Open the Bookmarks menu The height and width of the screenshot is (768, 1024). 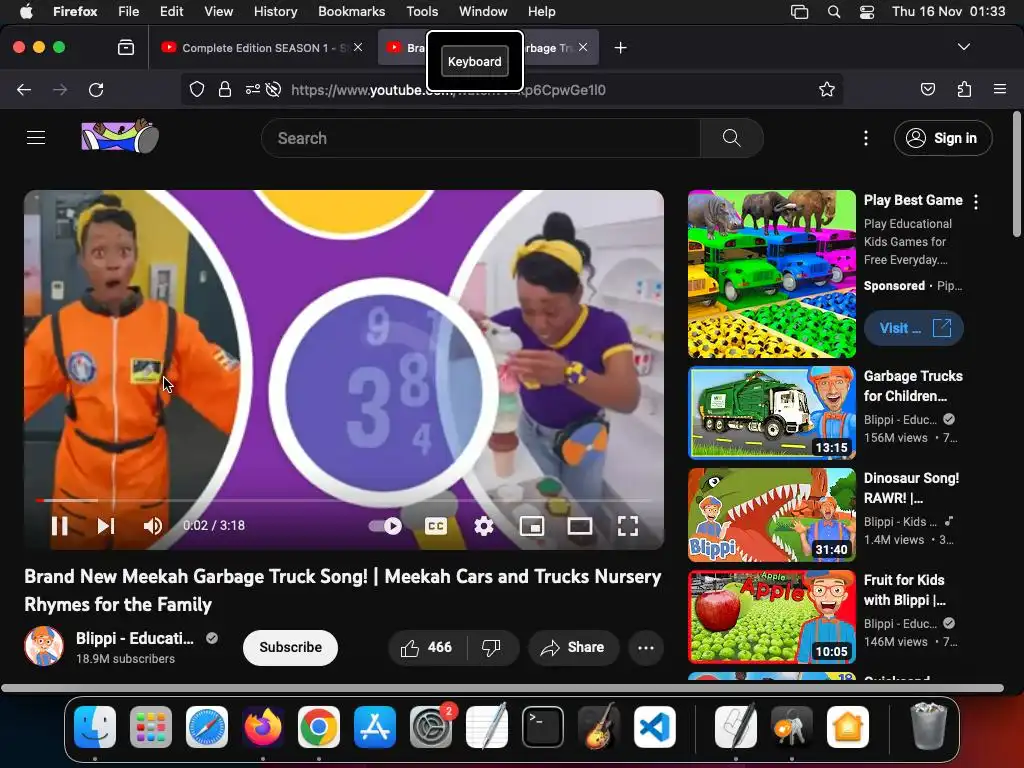pos(351,11)
